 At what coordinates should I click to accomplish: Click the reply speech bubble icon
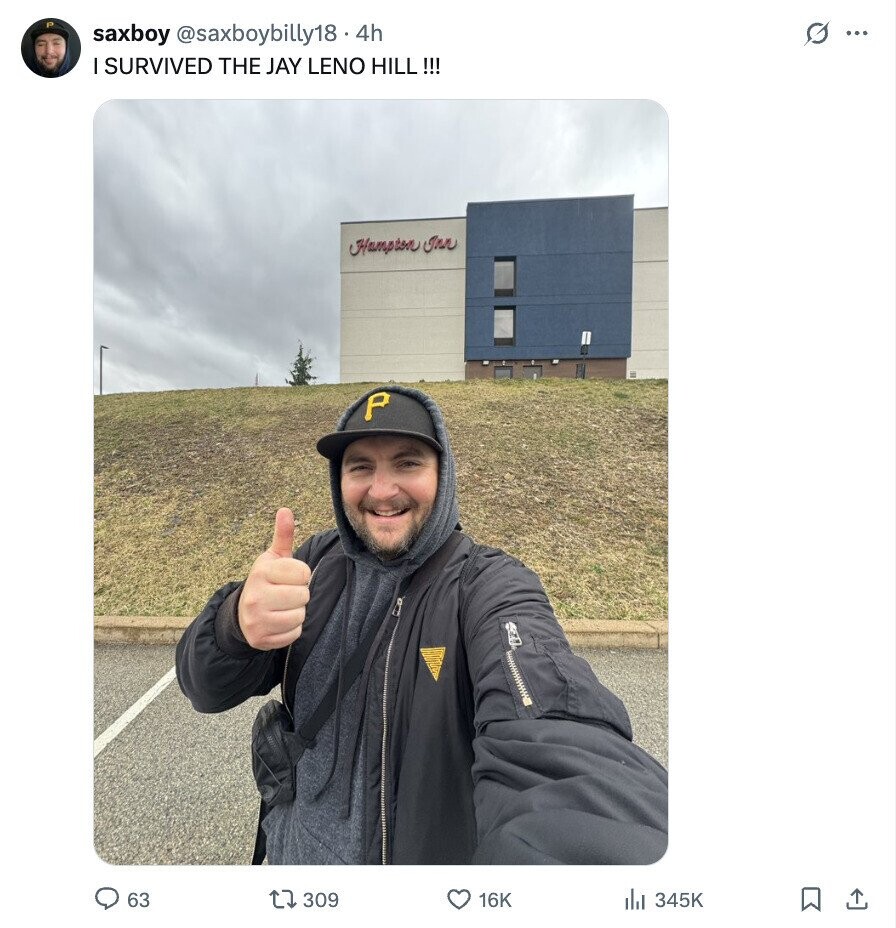tap(107, 899)
